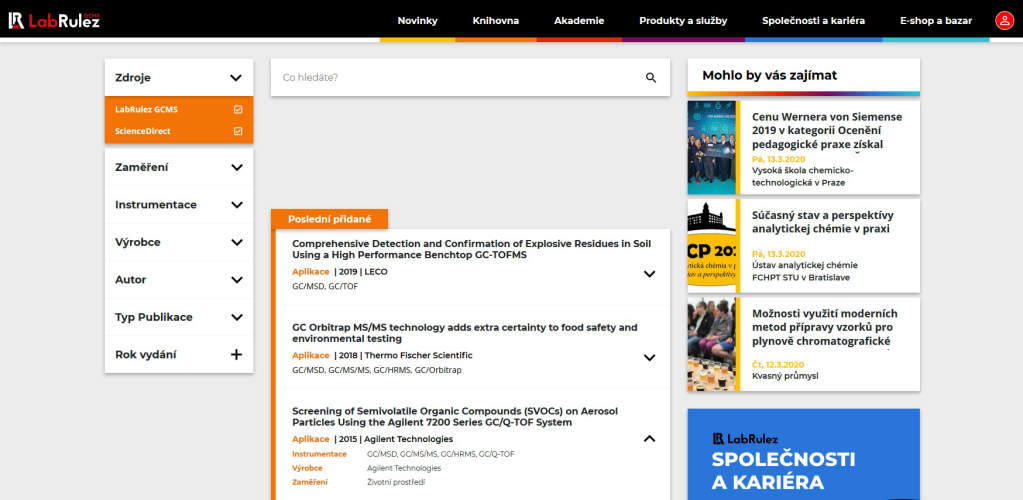Click the Kvasný průmysl article thumbnail
The width and height of the screenshot is (1023, 500).
point(712,344)
